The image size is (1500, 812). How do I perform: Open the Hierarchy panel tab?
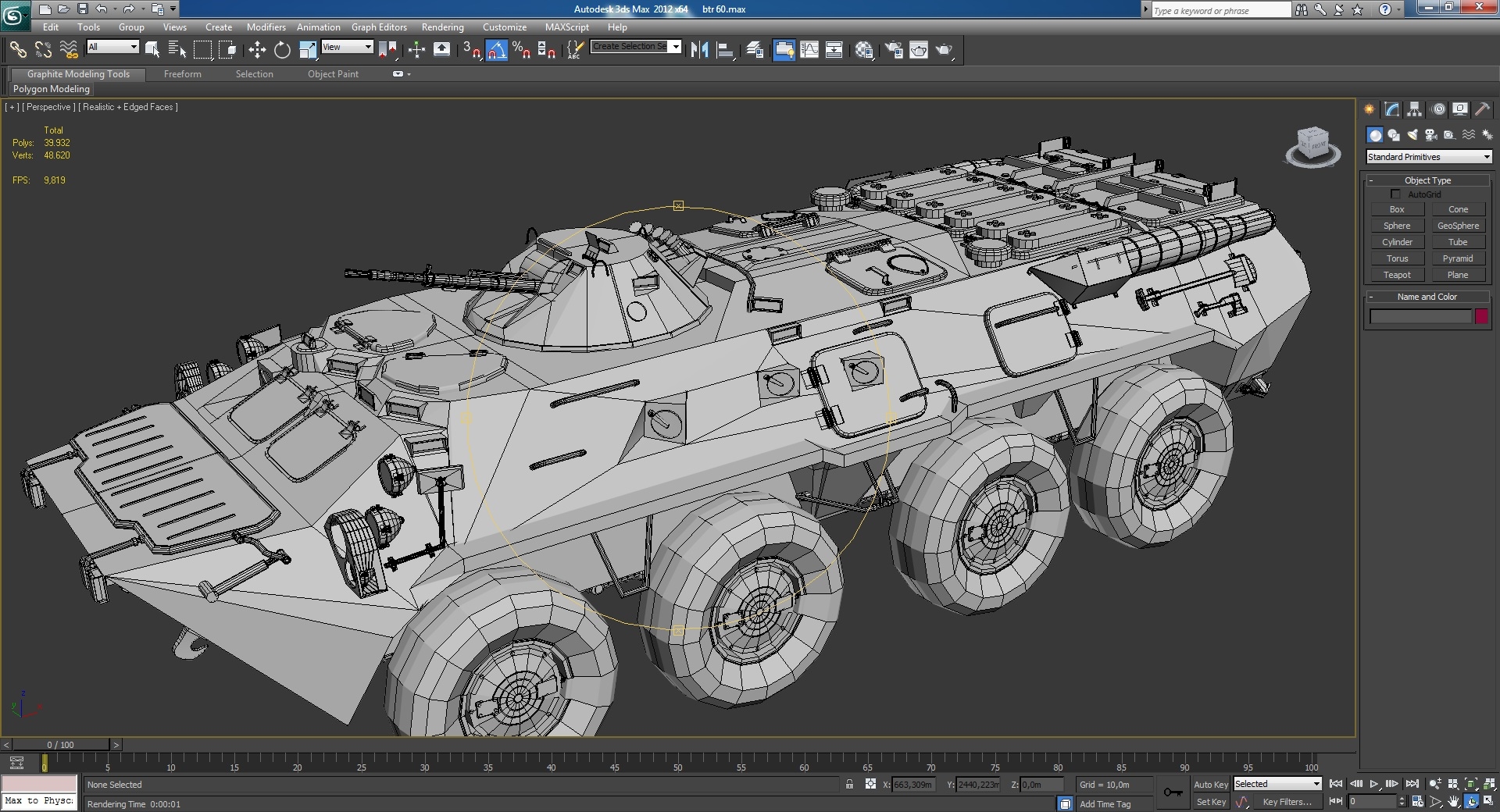(x=1414, y=109)
